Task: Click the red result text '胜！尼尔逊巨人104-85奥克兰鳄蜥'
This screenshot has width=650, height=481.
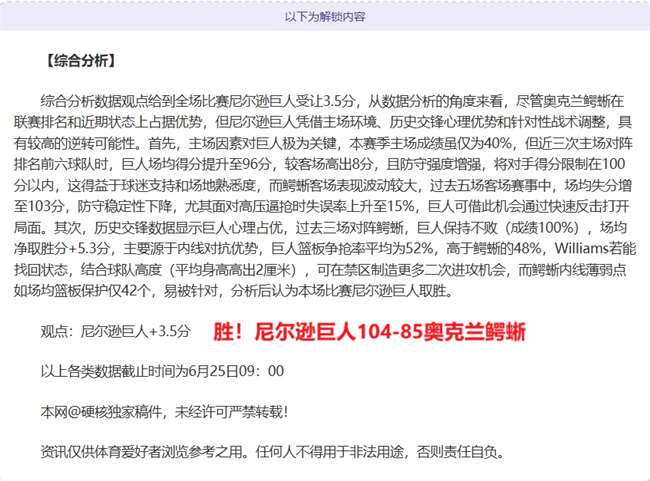Action: coord(369,331)
